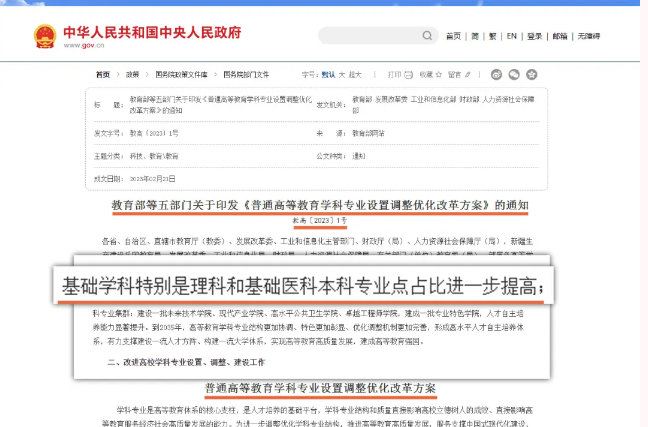Click the 留言 pencil icon
Screen dimensions: 648x427
pyautogui.click(x=467, y=74)
